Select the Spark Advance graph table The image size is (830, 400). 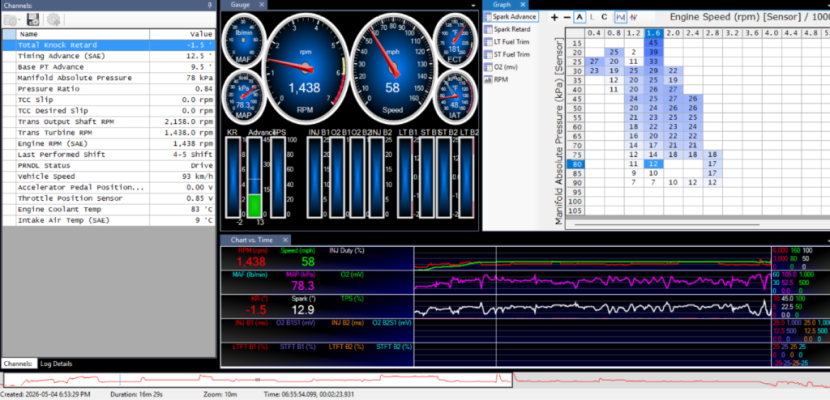pos(511,17)
